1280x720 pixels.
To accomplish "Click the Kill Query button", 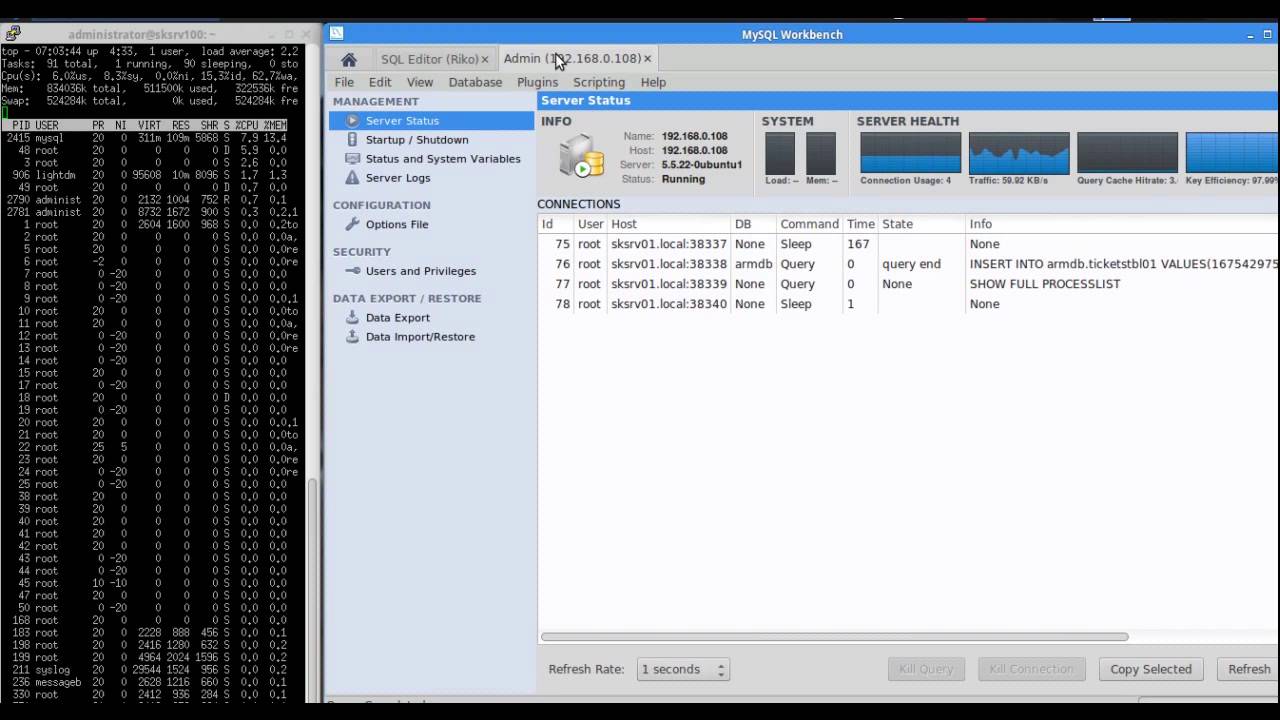I will click(926, 669).
